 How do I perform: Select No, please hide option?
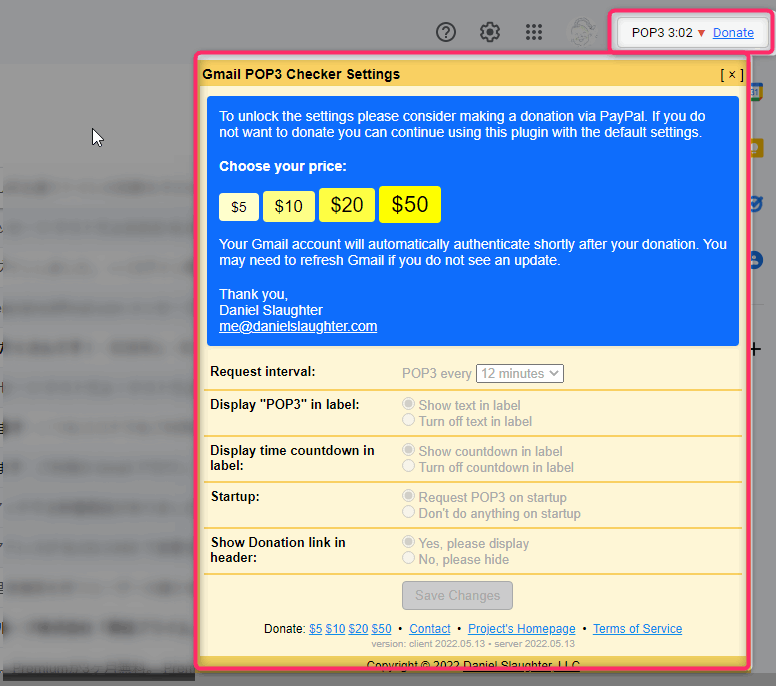408,558
